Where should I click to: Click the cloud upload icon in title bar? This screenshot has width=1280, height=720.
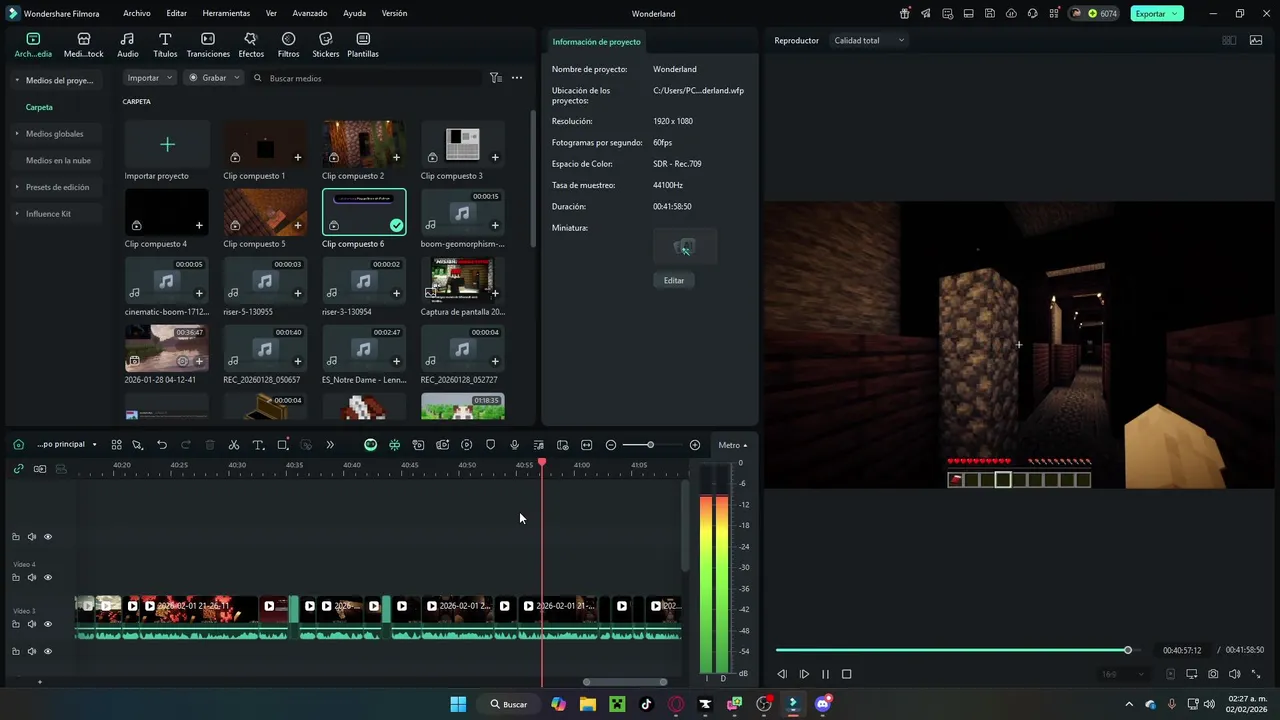tap(1011, 13)
